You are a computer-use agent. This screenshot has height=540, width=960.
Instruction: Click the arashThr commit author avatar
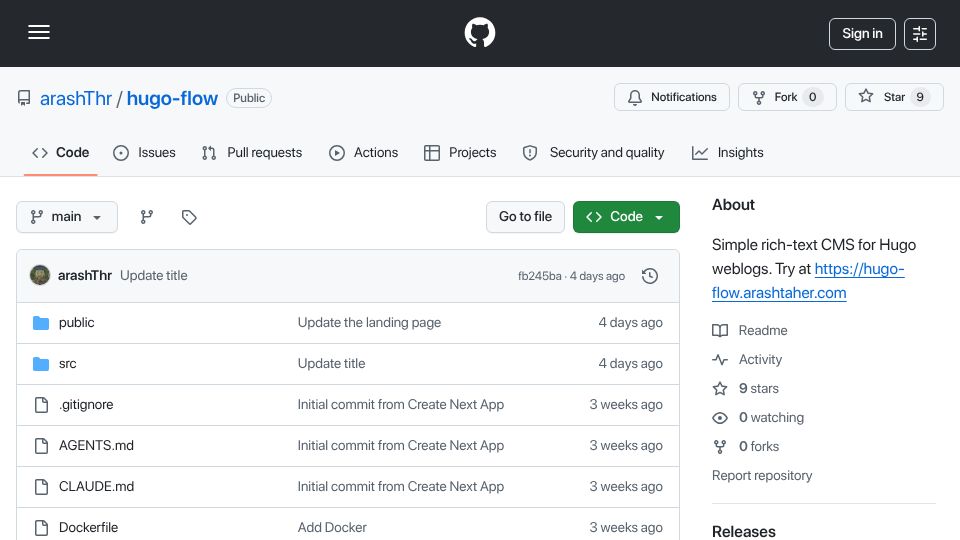pyautogui.click(x=40, y=276)
